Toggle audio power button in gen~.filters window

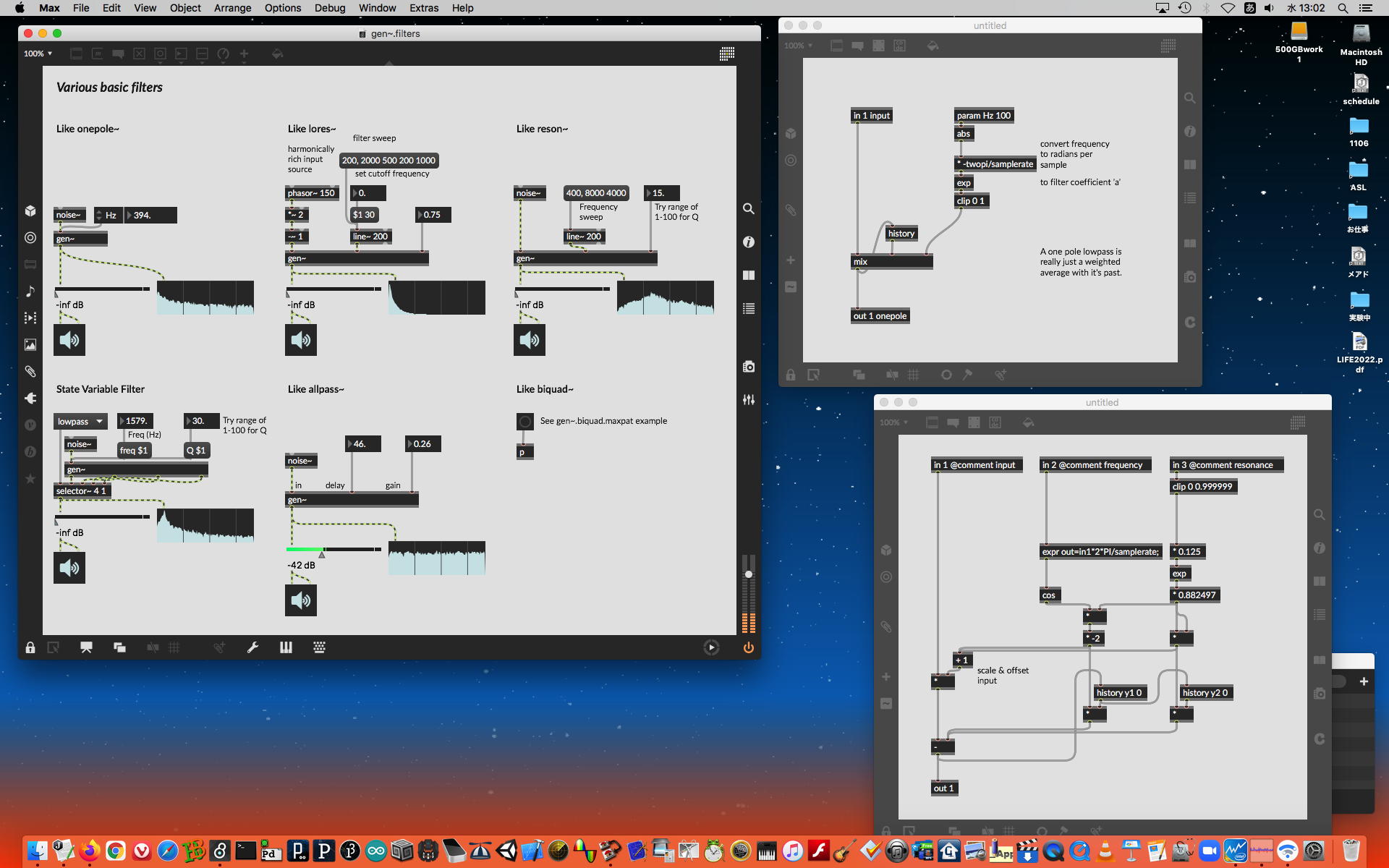[x=748, y=647]
